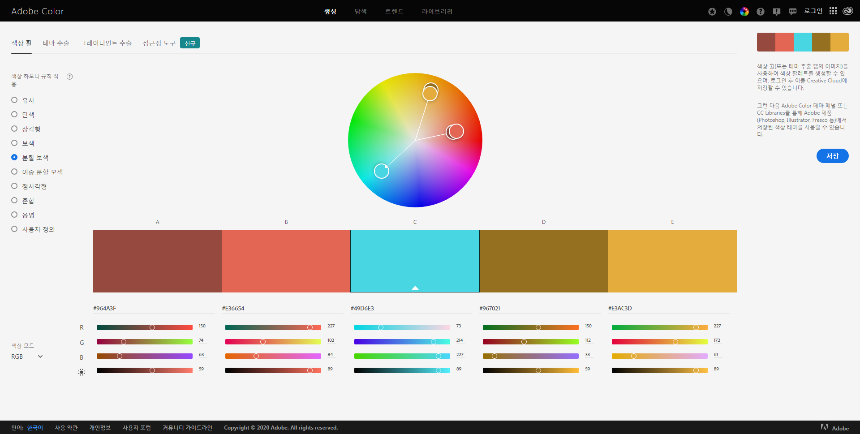Click the Creative Cloud icon in the header
860x434 pixels.
click(848, 11)
